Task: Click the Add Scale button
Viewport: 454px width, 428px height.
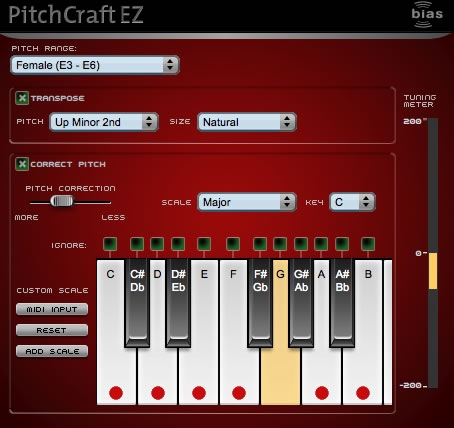Action: click(x=52, y=351)
